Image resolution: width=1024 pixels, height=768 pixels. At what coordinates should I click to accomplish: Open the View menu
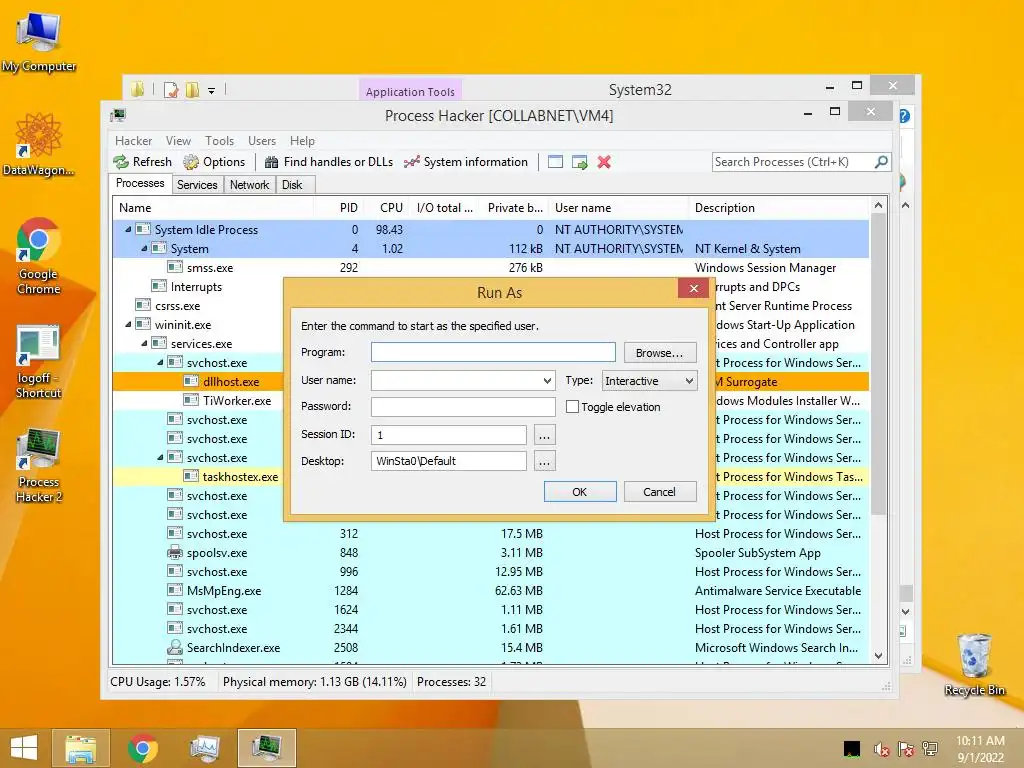178,140
